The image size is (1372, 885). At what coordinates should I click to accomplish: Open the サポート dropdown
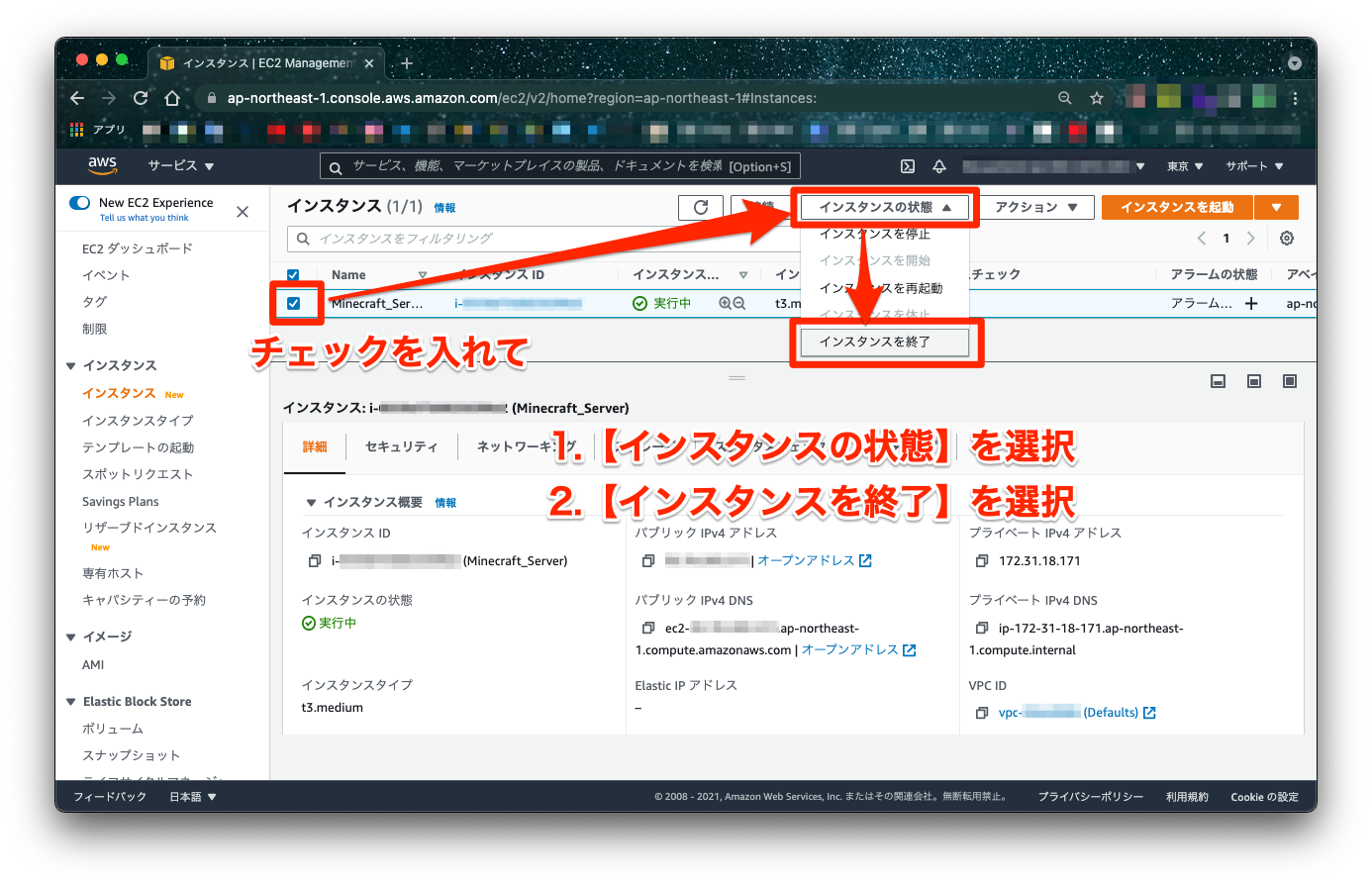pos(1254,166)
